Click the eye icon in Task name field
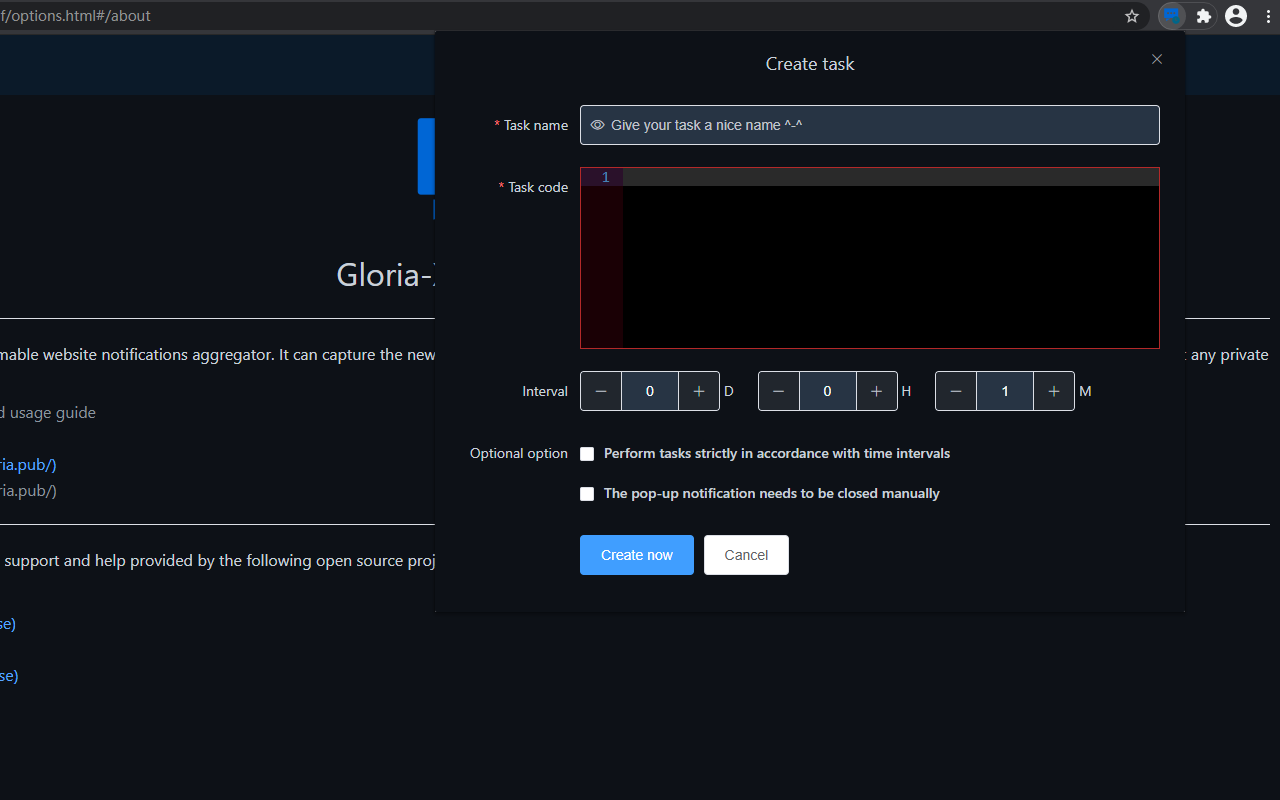The height and width of the screenshot is (800, 1280). (x=597, y=125)
